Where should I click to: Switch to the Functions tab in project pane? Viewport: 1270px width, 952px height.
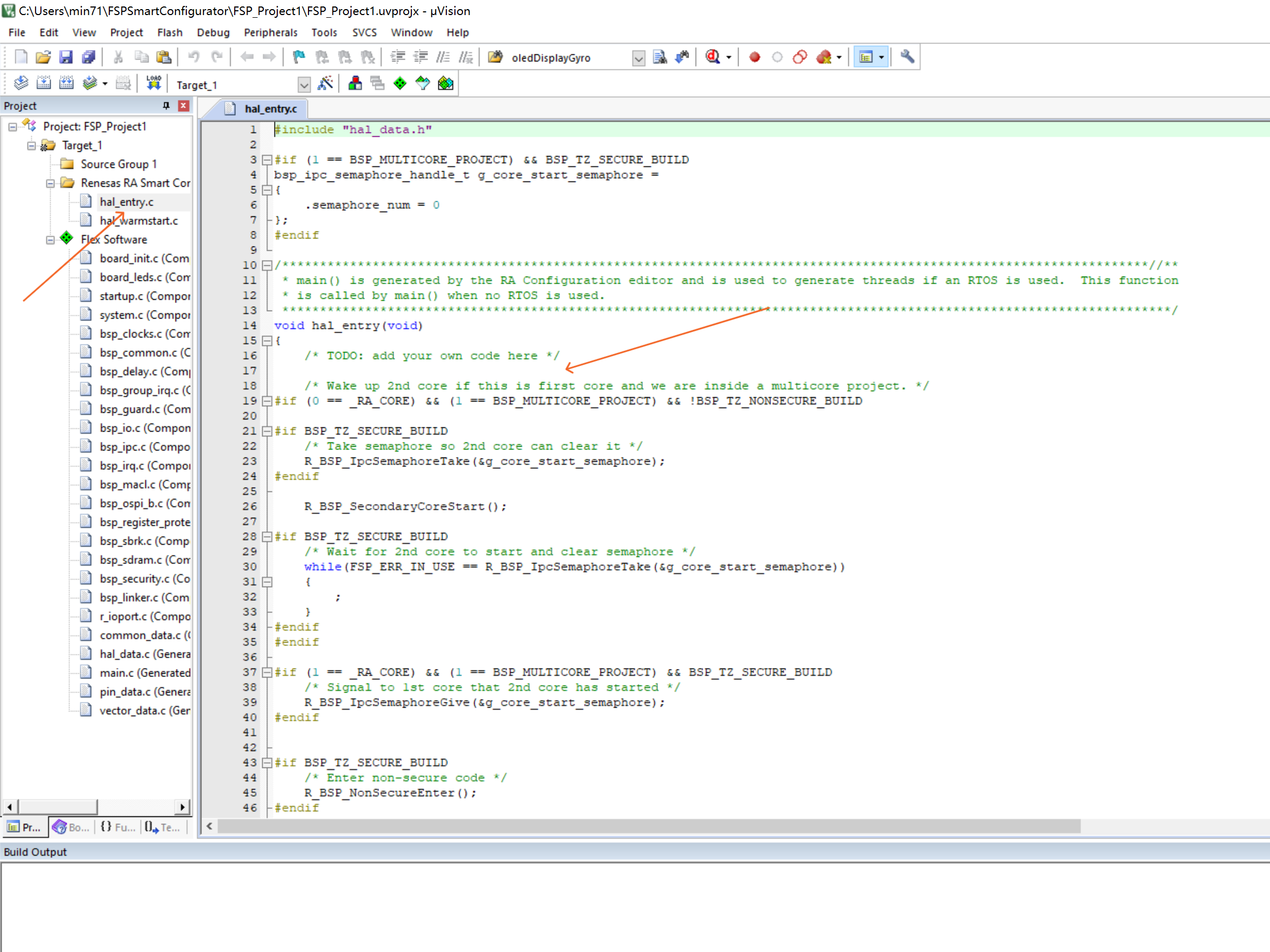[x=118, y=827]
